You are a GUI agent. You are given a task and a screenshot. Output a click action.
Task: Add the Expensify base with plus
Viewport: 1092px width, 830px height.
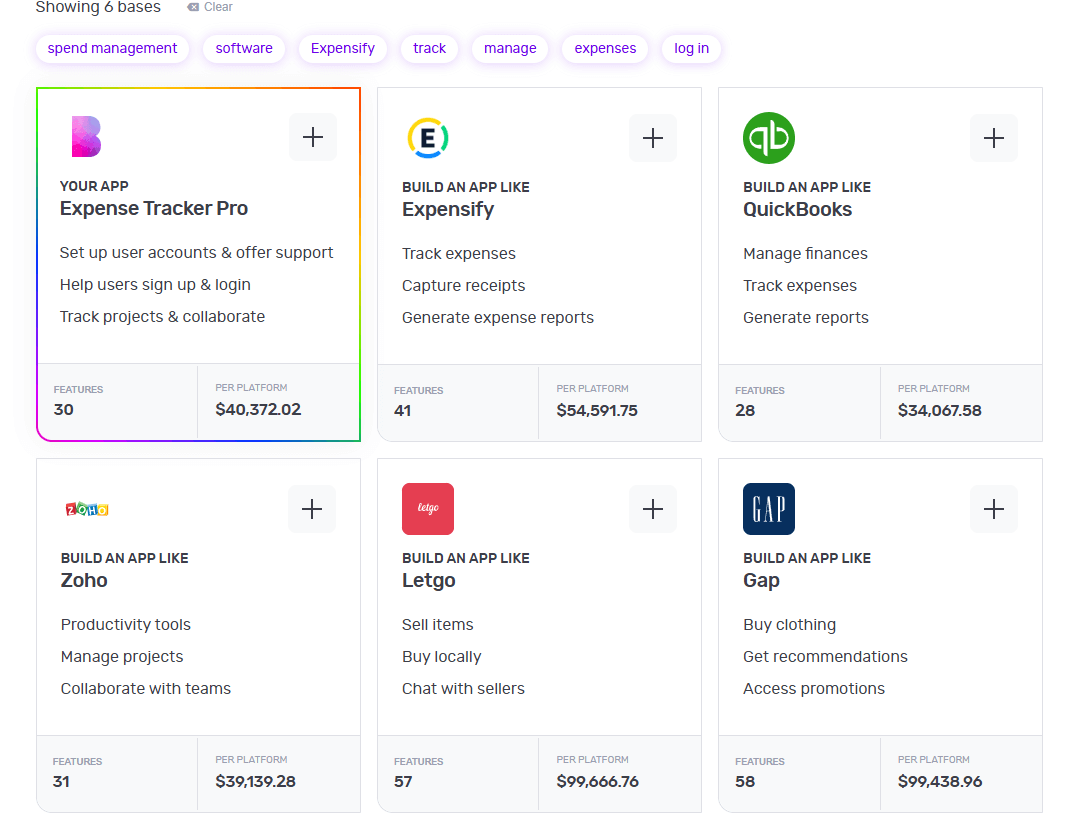coord(653,138)
